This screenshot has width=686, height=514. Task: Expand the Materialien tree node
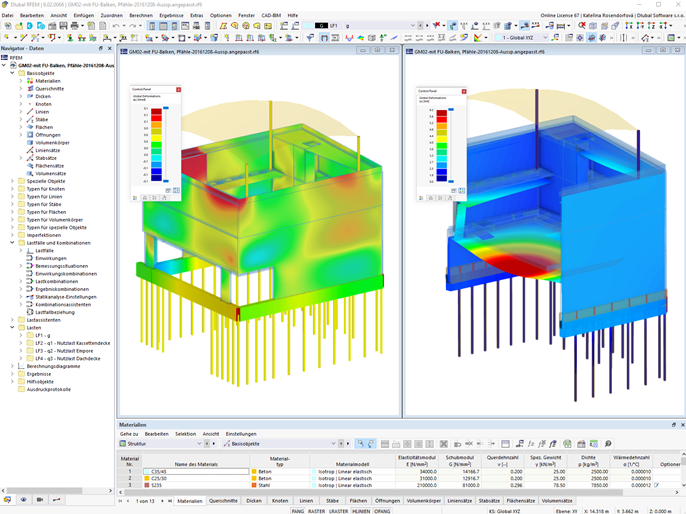21,81
